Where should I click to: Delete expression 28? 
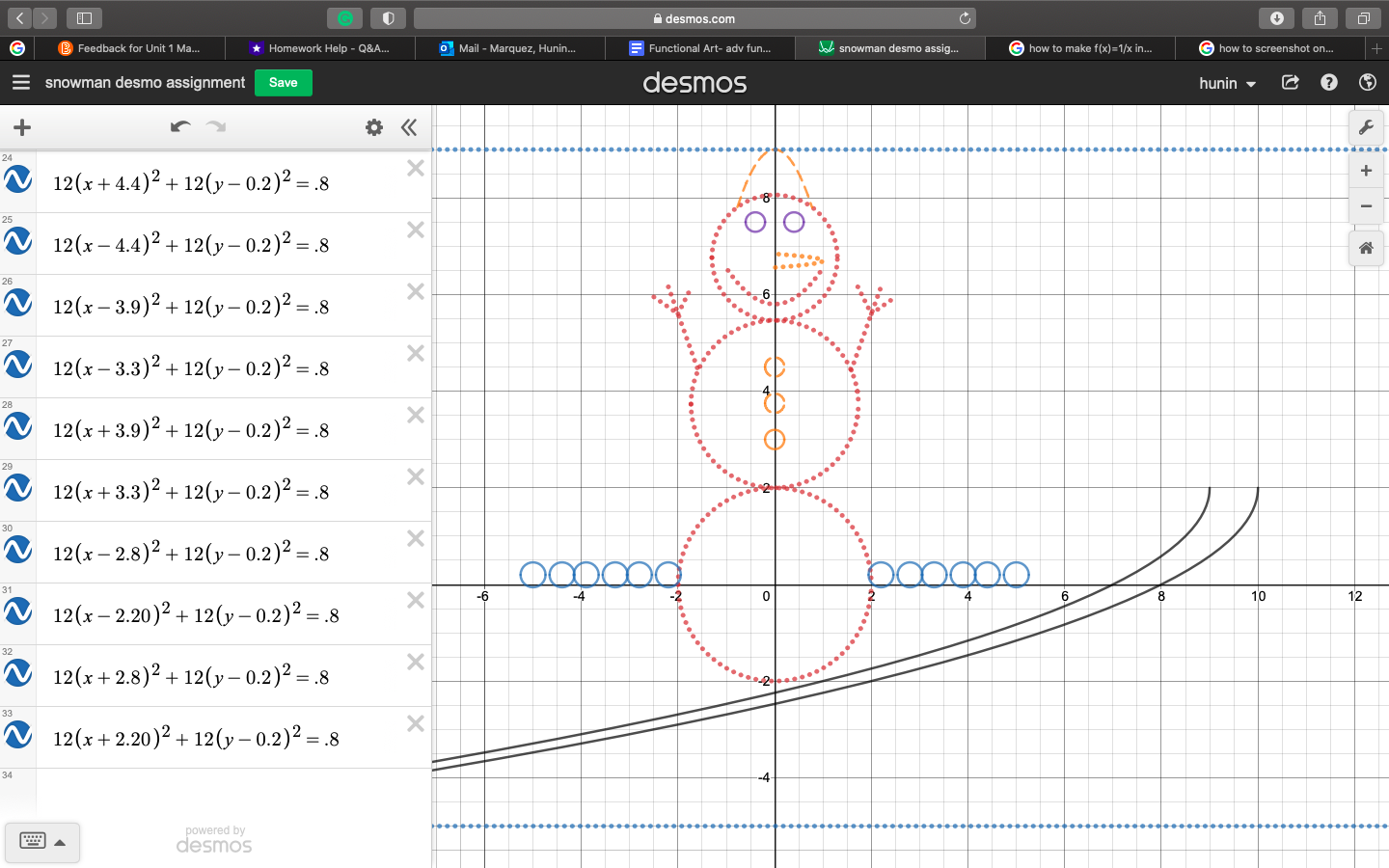point(416,415)
